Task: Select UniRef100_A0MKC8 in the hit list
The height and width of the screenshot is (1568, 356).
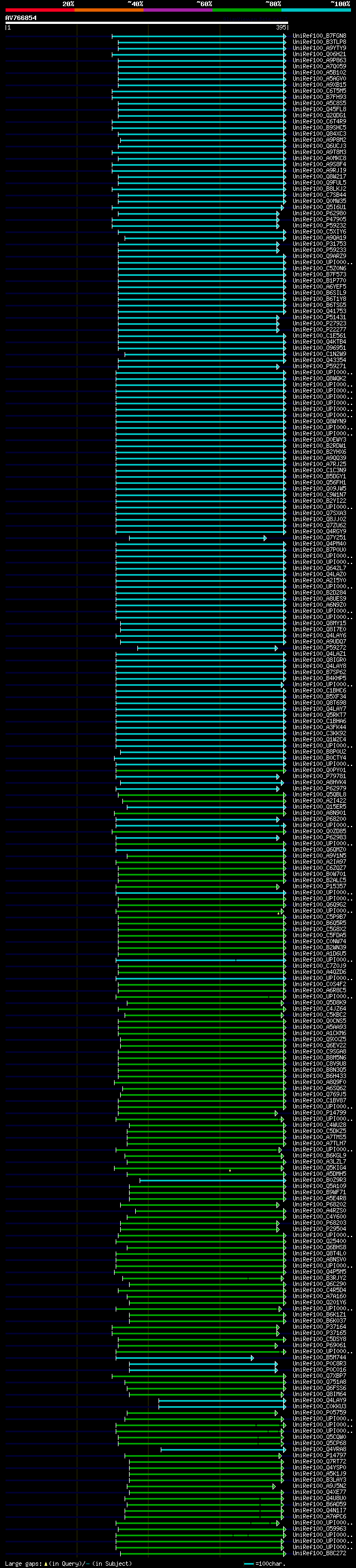Action: 319,159
